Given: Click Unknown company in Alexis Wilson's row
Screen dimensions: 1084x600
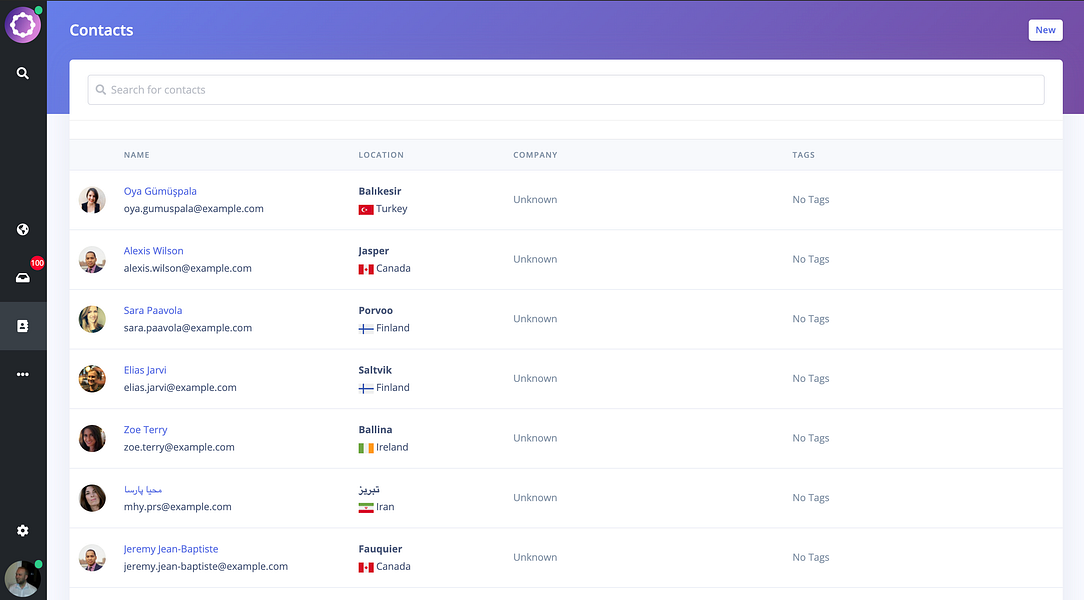Looking at the screenshot, I should point(535,259).
